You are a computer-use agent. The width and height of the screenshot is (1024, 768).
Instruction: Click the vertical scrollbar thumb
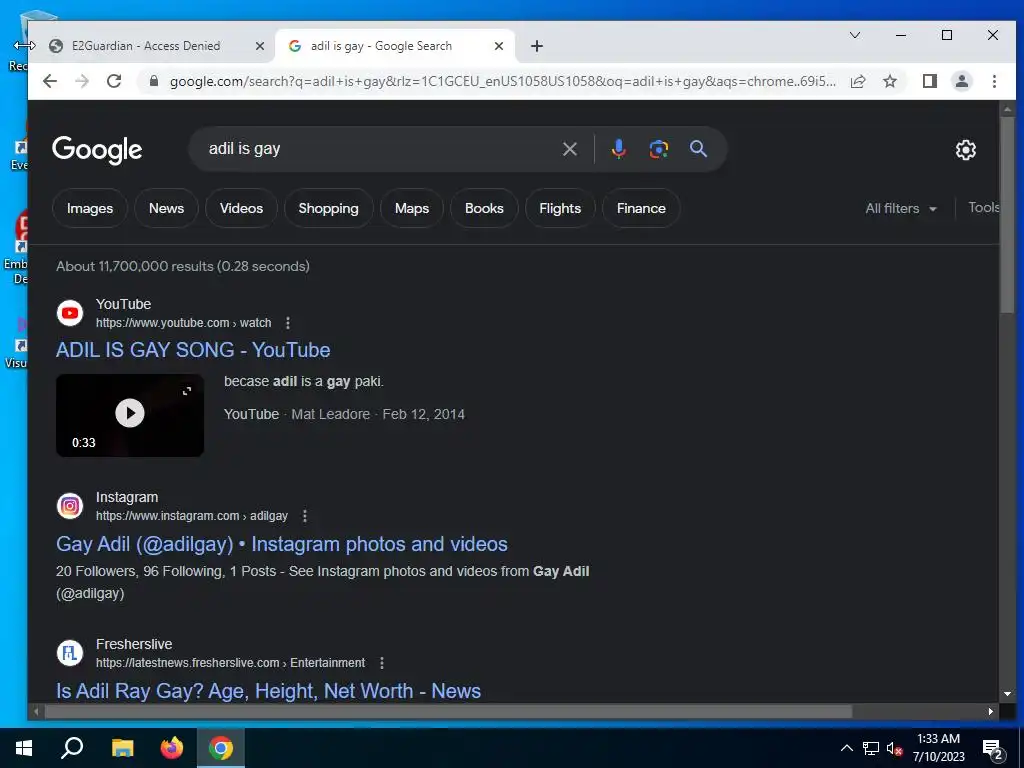click(x=1007, y=214)
